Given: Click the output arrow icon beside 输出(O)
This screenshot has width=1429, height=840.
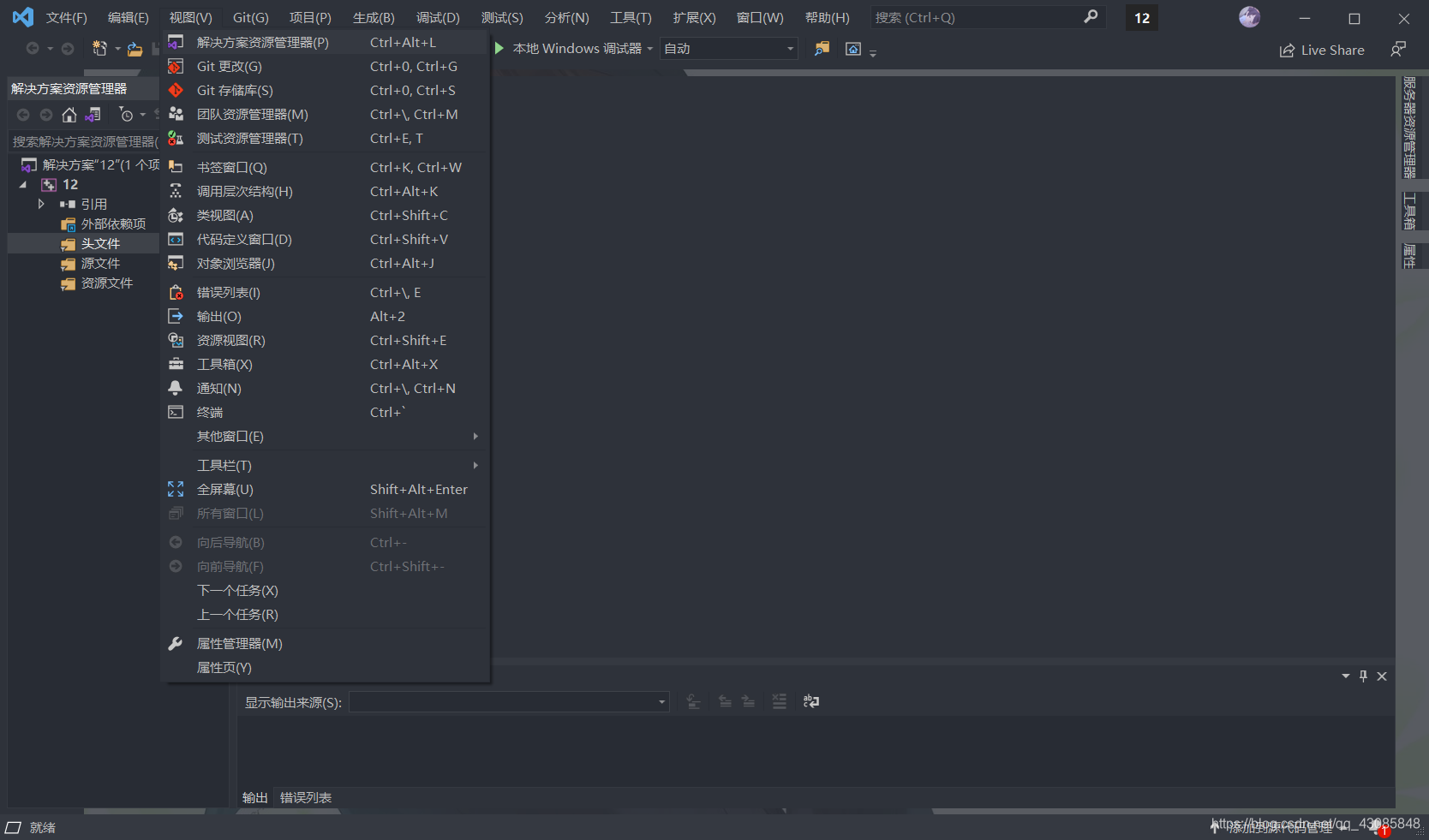Looking at the screenshot, I should [176, 316].
